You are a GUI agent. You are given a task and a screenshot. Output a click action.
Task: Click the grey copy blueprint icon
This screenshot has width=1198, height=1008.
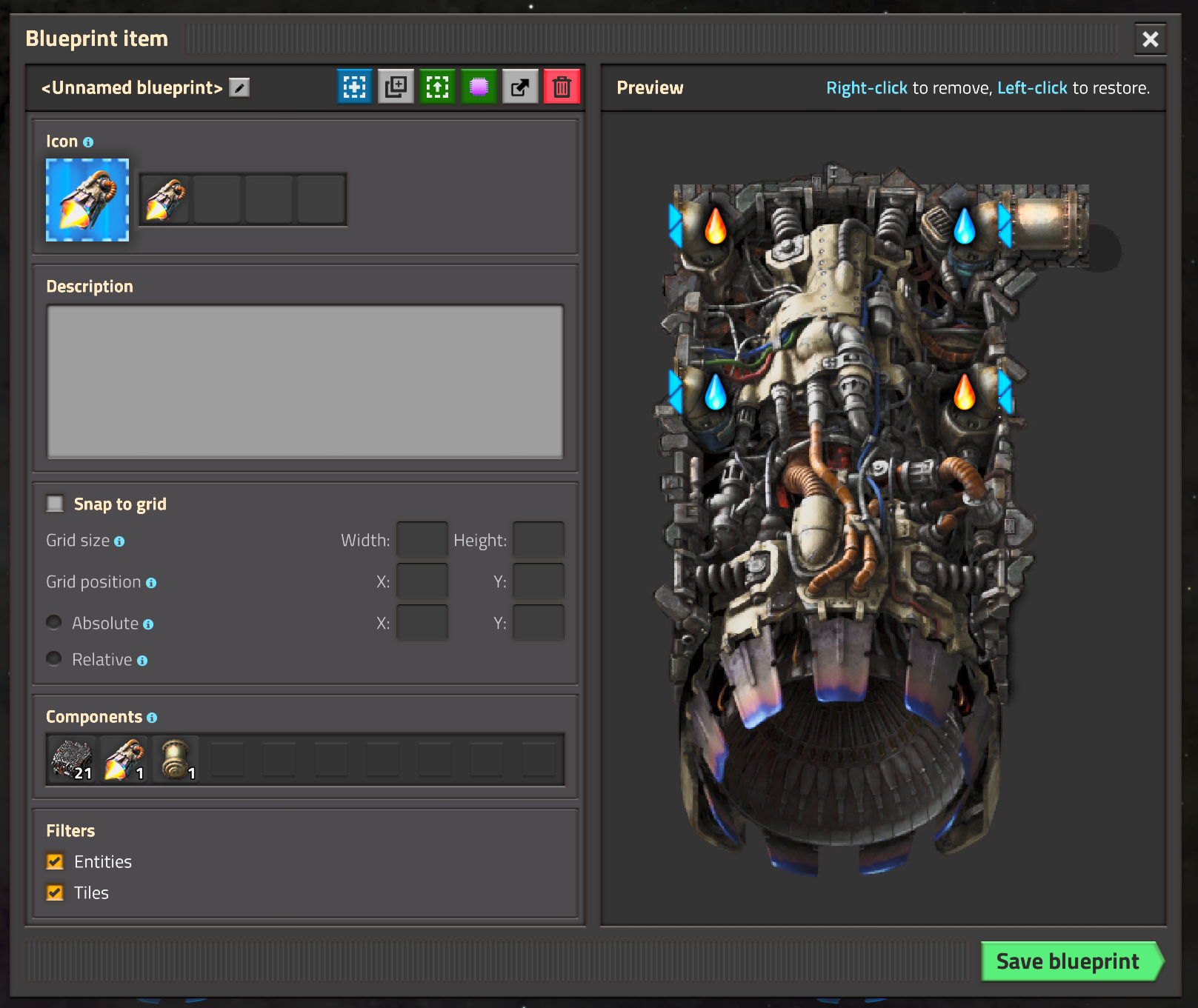[x=396, y=87]
